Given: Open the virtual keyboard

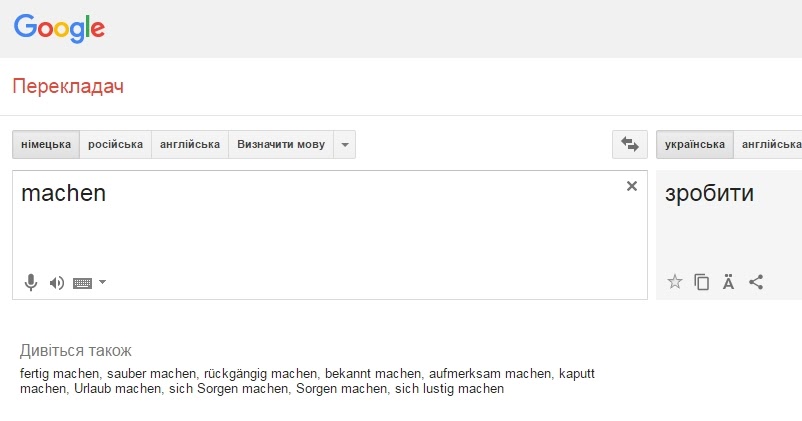Looking at the screenshot, I should 82,283.
